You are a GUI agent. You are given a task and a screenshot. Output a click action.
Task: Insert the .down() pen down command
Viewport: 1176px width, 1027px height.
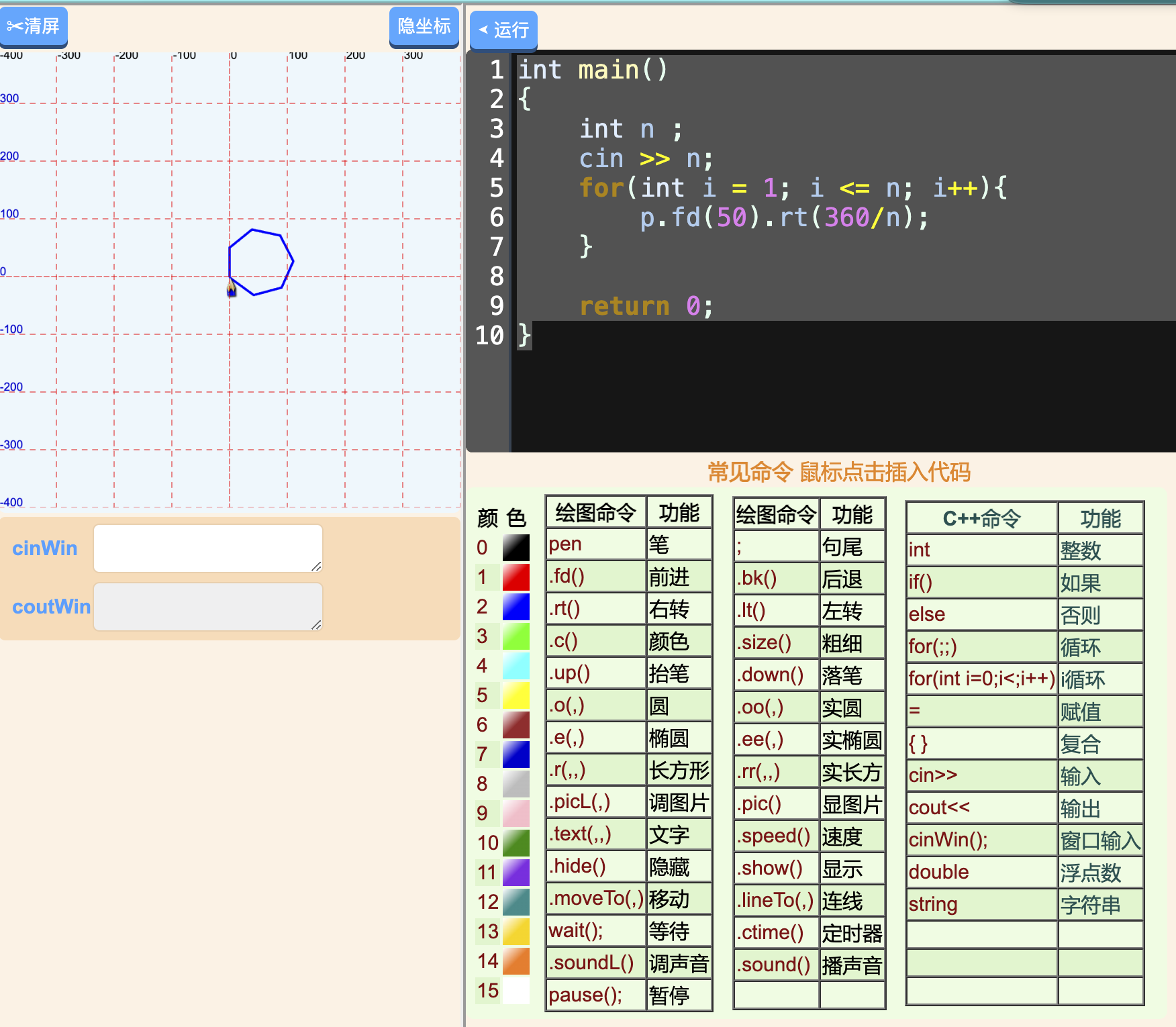click(777, 675)
